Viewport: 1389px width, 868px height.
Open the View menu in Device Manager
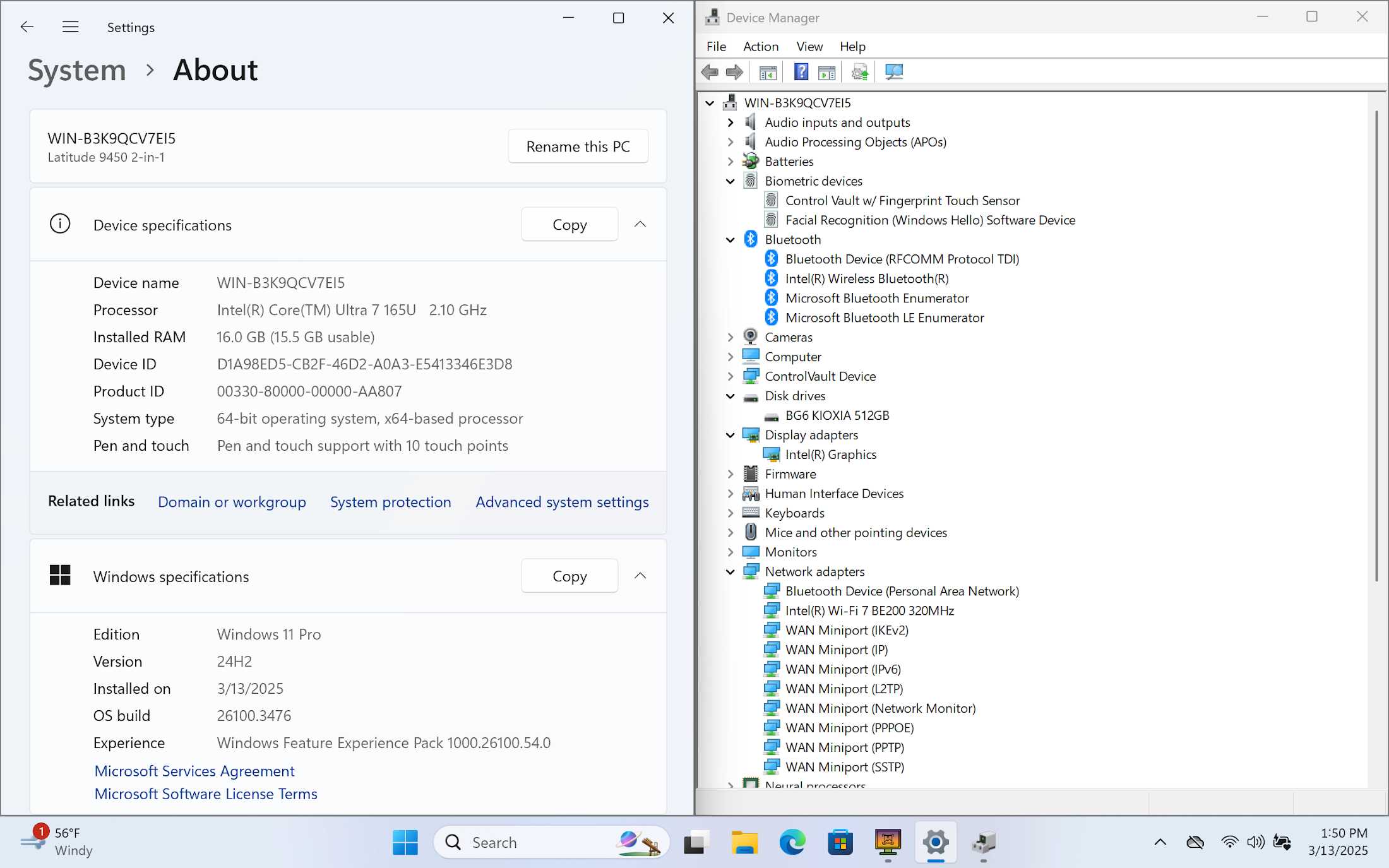[809, 46]
